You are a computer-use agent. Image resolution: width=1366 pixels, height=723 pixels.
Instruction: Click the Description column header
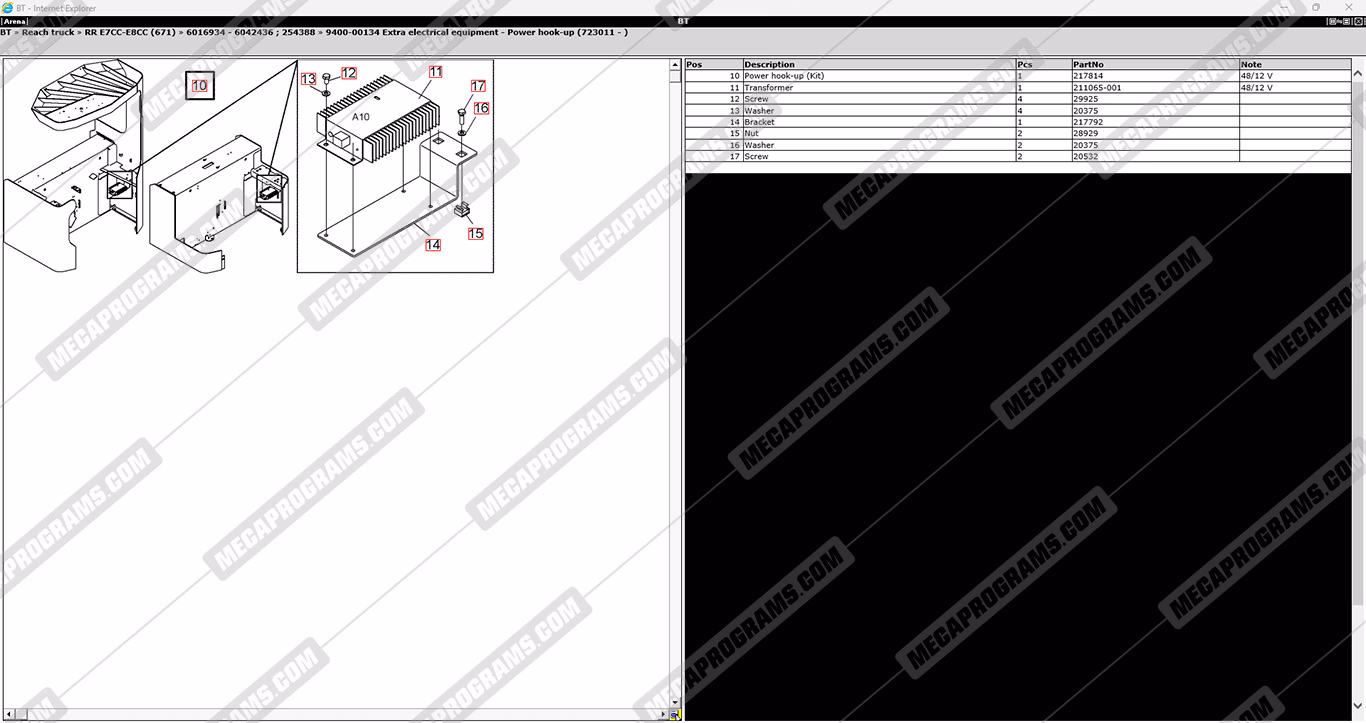[769, 65]
